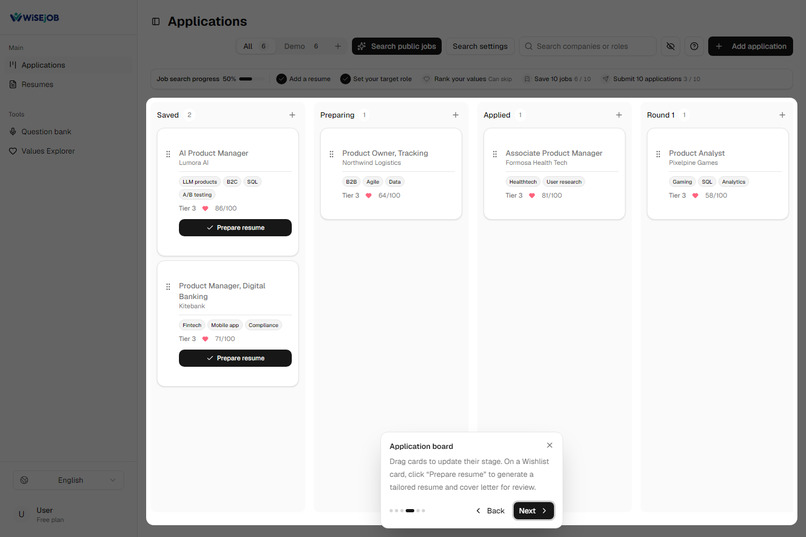
Task: Open the Associate Product Manager card title
Action: coord(554,153)
